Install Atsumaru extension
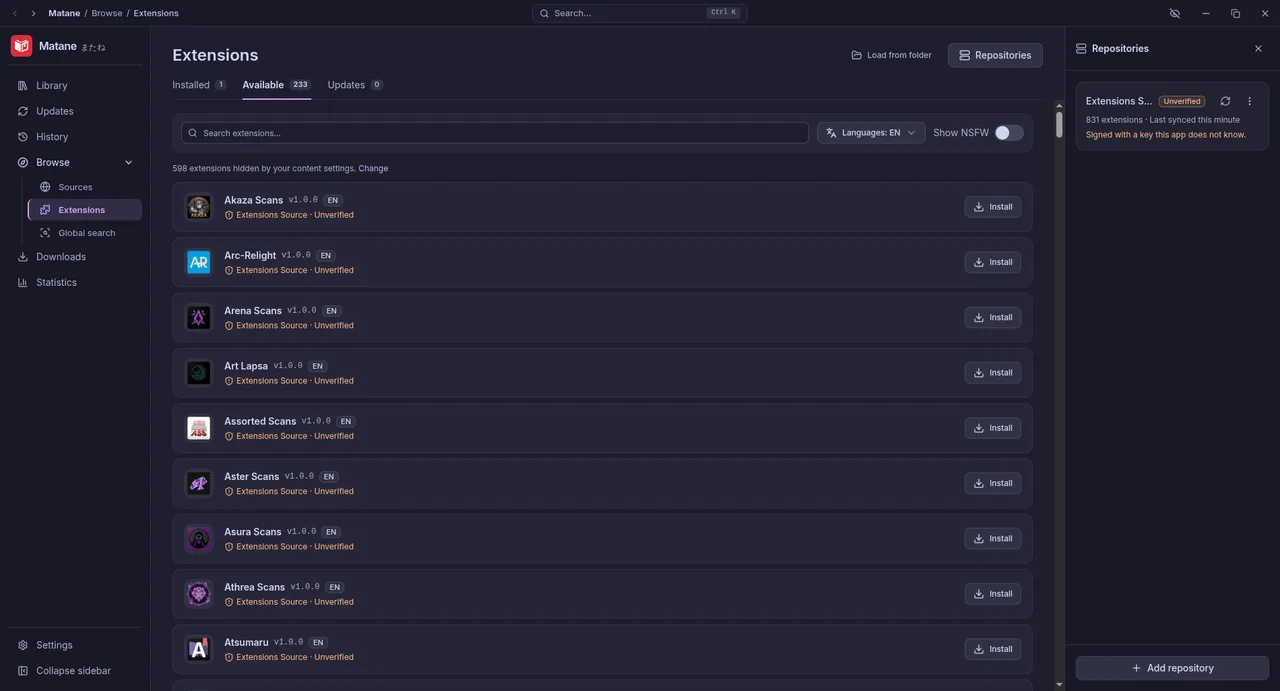 click(x=992, y=649)
